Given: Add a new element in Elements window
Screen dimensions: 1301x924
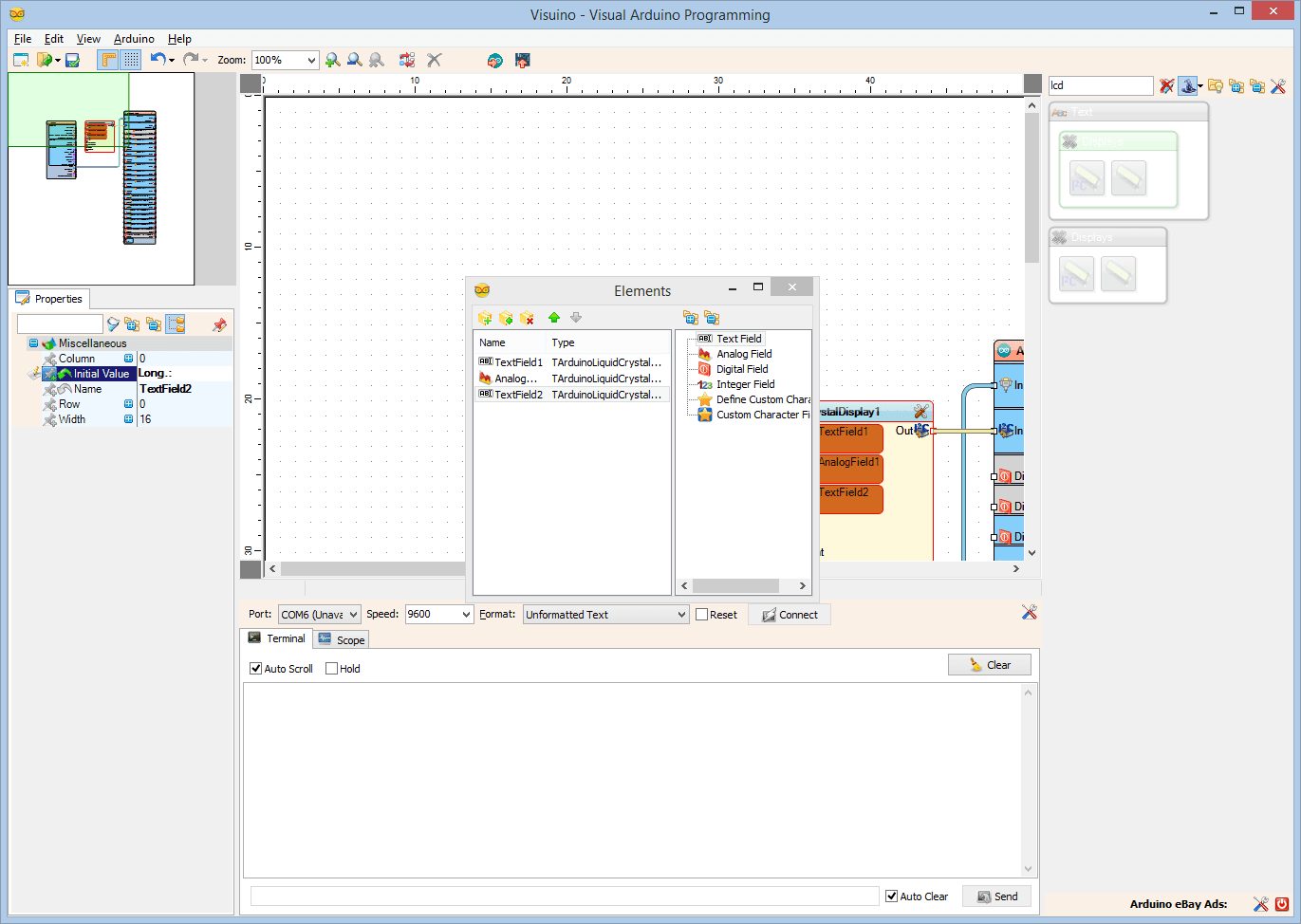Looking at the screenshot, I should 485,318.
